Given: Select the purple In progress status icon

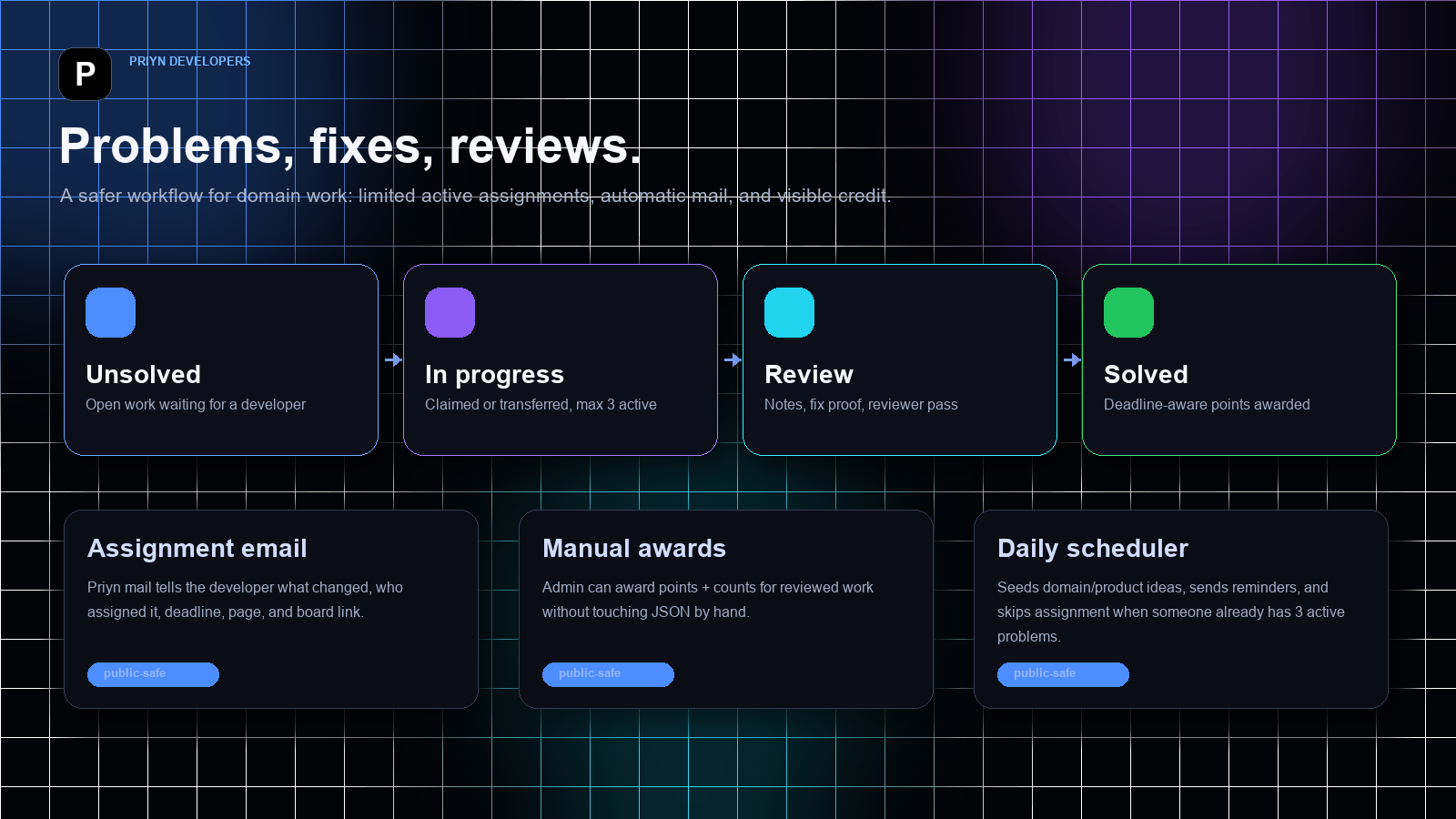Looking at the screenshot, I should (x=450, y=312).
